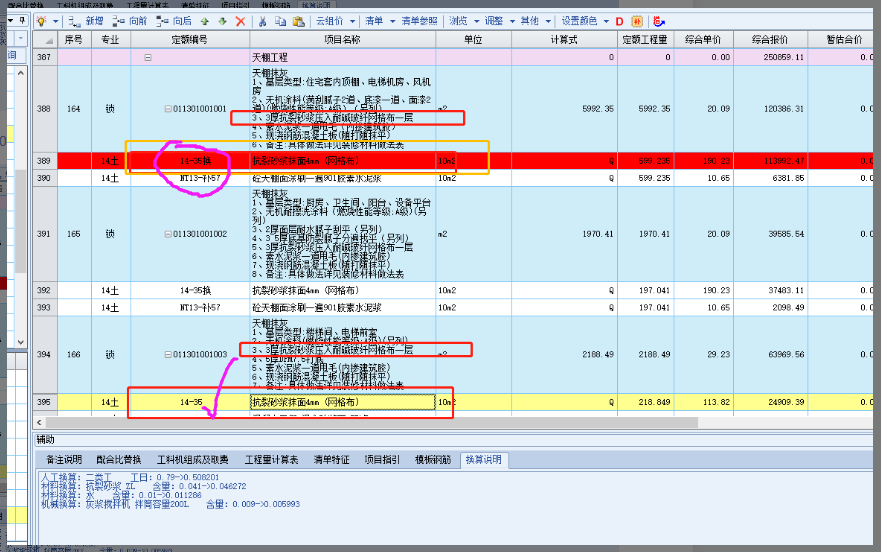881x552 pixels.
Task: Collapse item 011301001001 tree node
Action: pos(168,108)
